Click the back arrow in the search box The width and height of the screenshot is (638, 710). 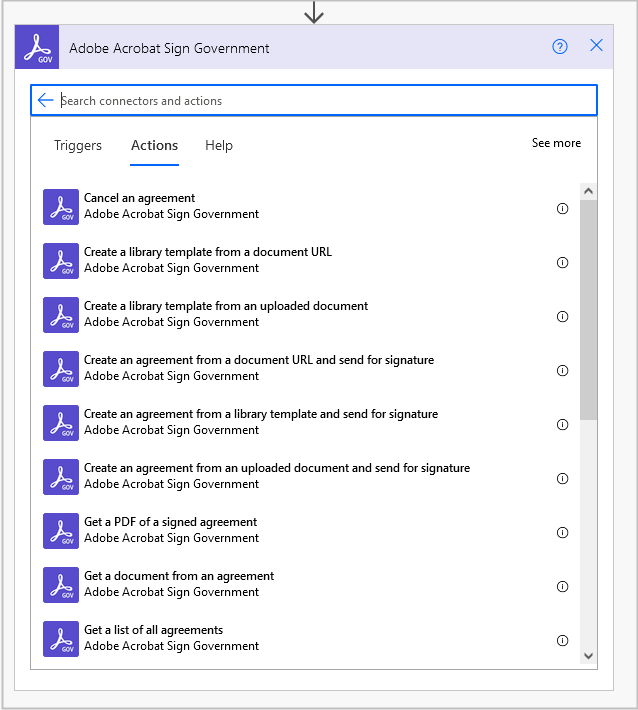(x=45, y=100)
